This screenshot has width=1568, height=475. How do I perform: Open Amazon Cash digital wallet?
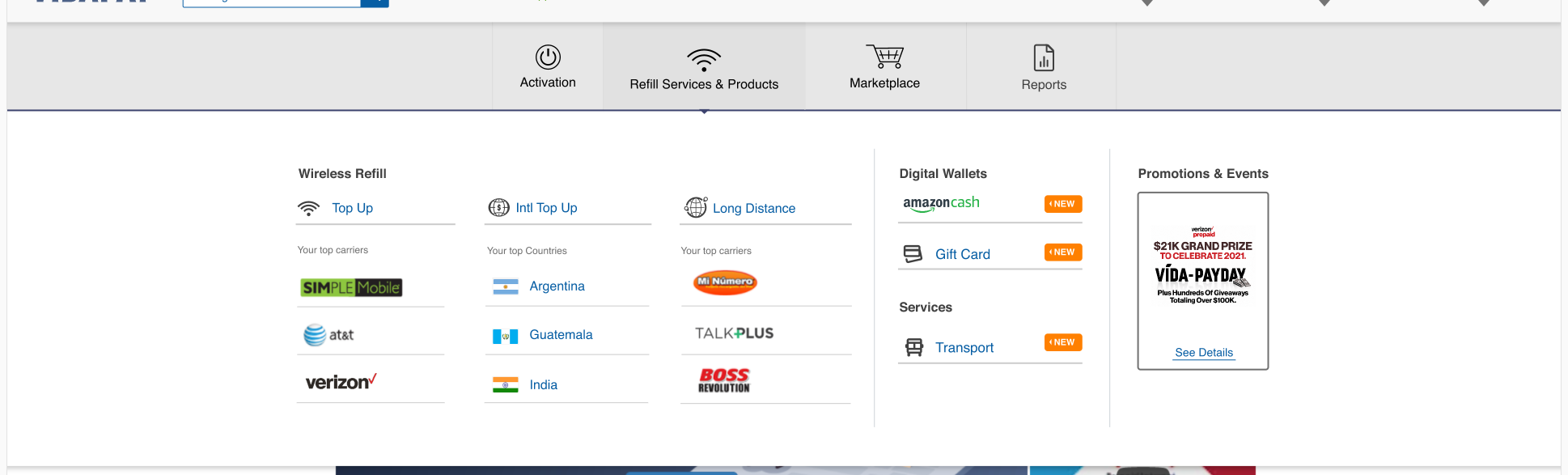point(941,204)
